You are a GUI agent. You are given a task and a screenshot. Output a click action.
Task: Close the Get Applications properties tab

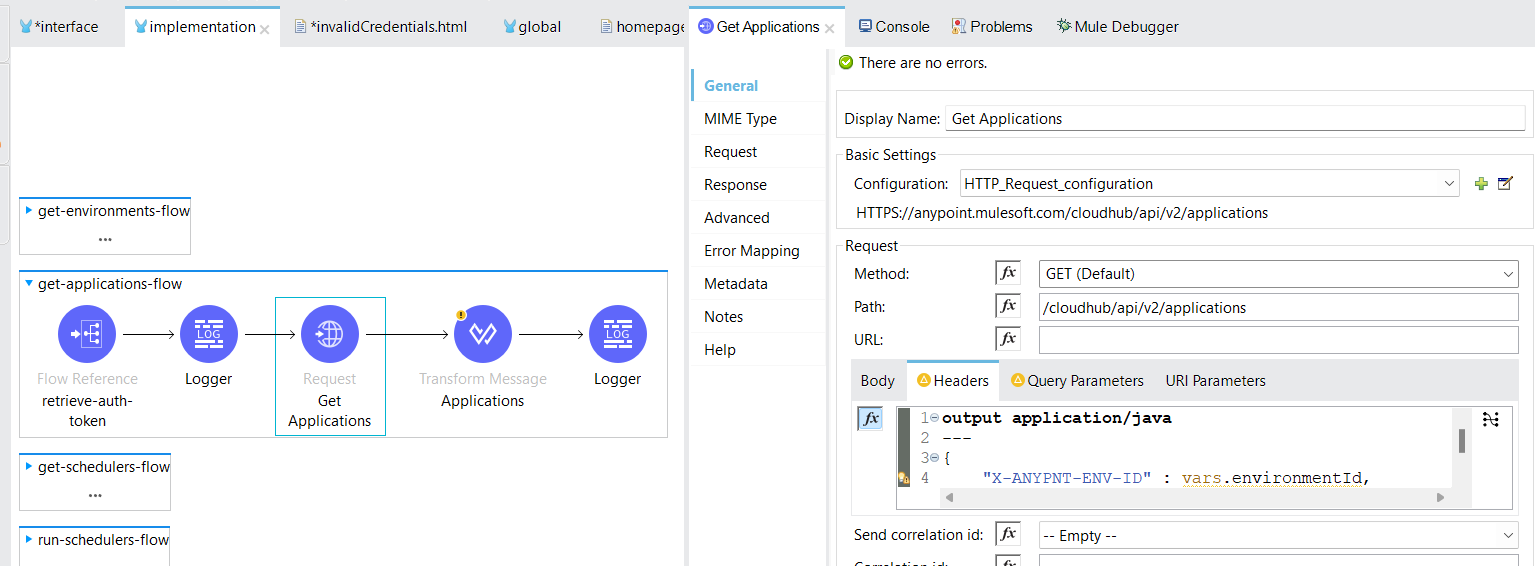click(x=831, y=29)
